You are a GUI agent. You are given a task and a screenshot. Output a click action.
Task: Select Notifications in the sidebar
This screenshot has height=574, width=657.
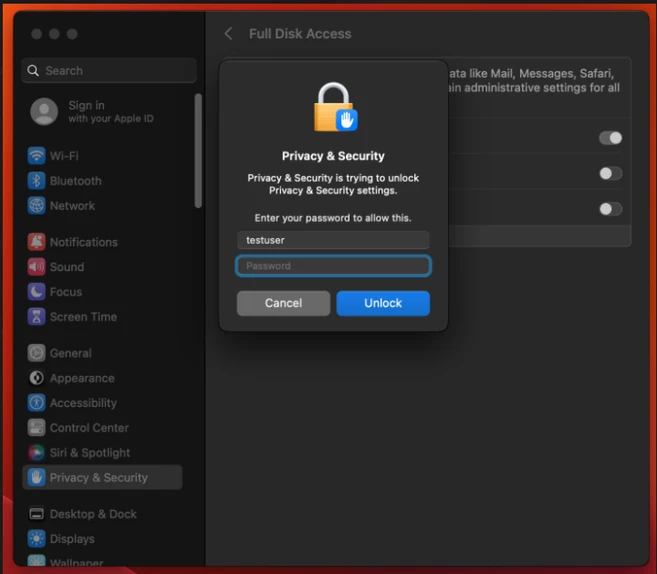click(x=84, y=242)
